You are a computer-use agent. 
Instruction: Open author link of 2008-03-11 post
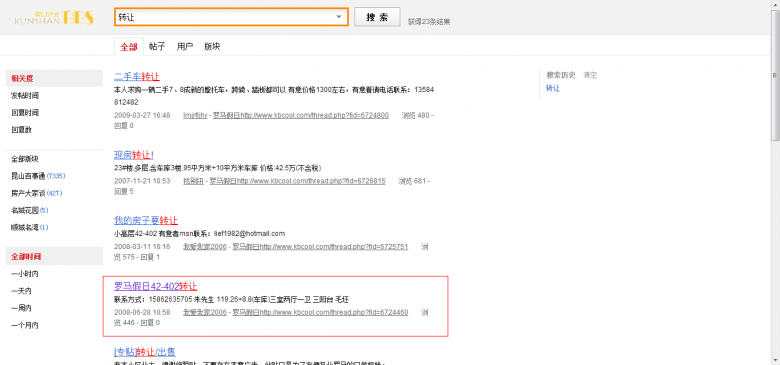coord(205,247)
